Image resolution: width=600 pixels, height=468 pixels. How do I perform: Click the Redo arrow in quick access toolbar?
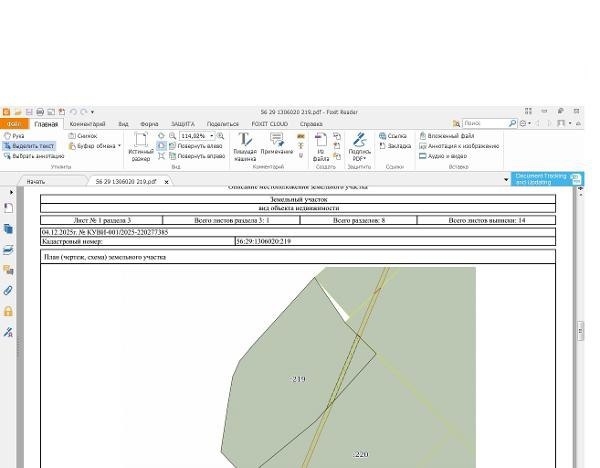coord(83,112)
